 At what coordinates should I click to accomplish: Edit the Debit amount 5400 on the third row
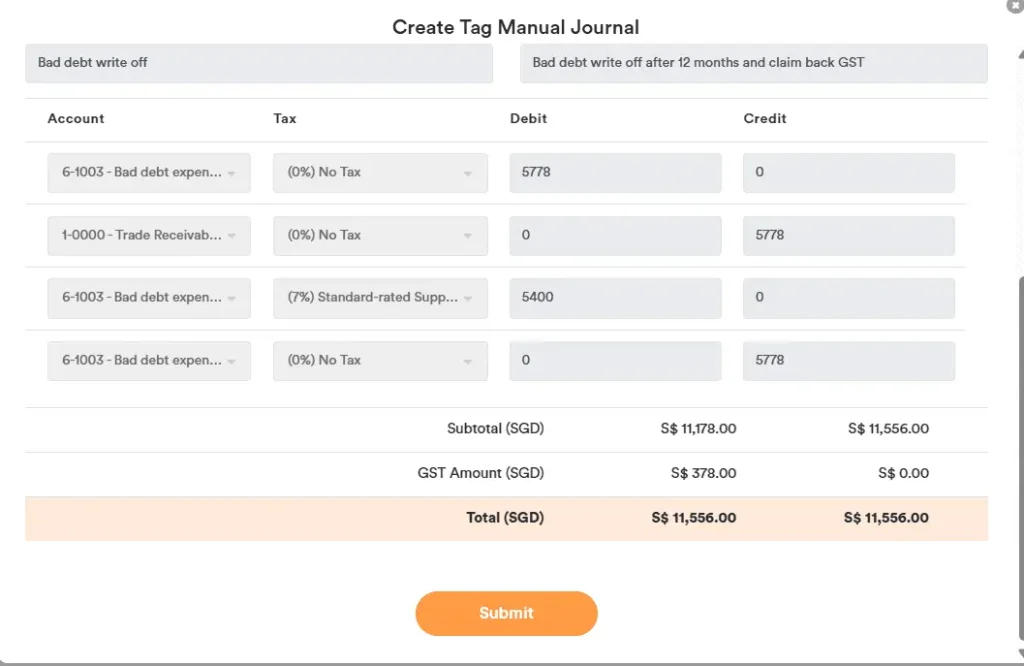[615, 297]
